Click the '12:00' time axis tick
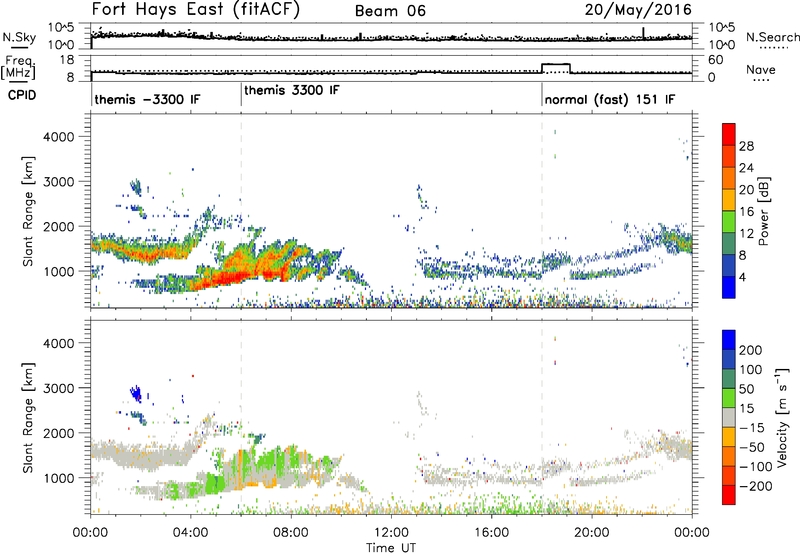Viewport: 800px width, 554px height. (x=391, y=533)
